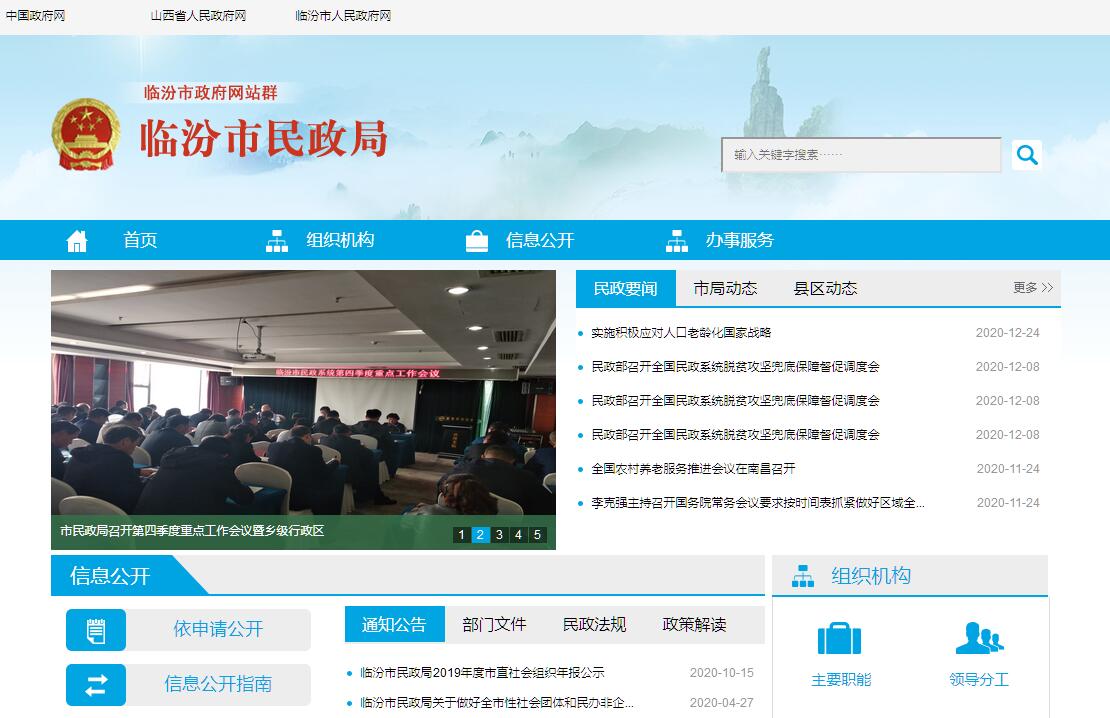Click the org chart icon beside 组织机构 in the navigation bar
The width and height of the screenshot is (1110, 718).
[277, 241]
